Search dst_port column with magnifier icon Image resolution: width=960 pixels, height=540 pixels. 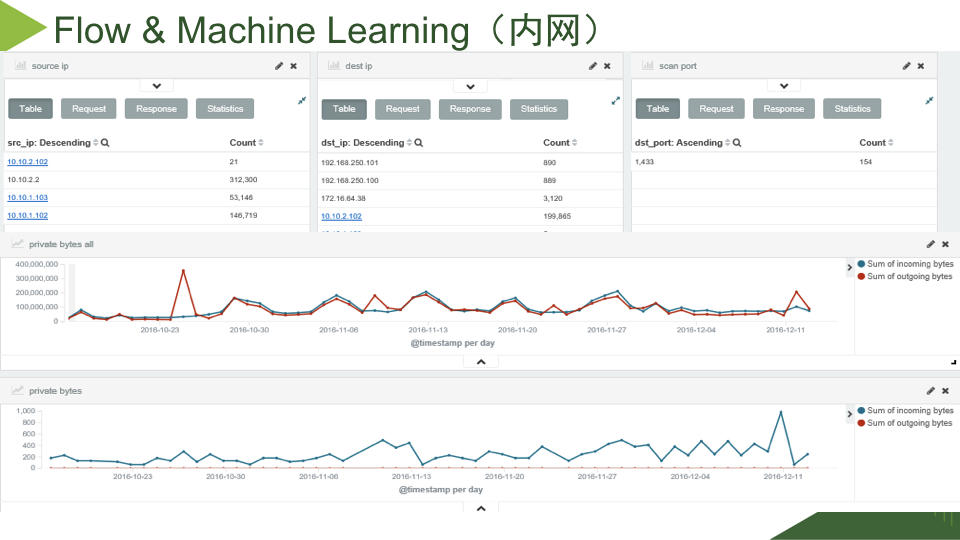click(737, 143)
